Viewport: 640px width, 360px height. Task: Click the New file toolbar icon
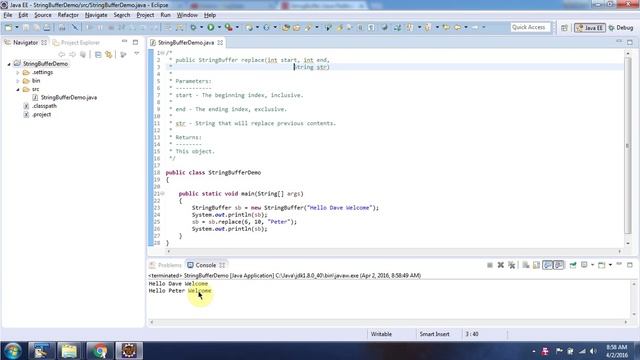8,27
